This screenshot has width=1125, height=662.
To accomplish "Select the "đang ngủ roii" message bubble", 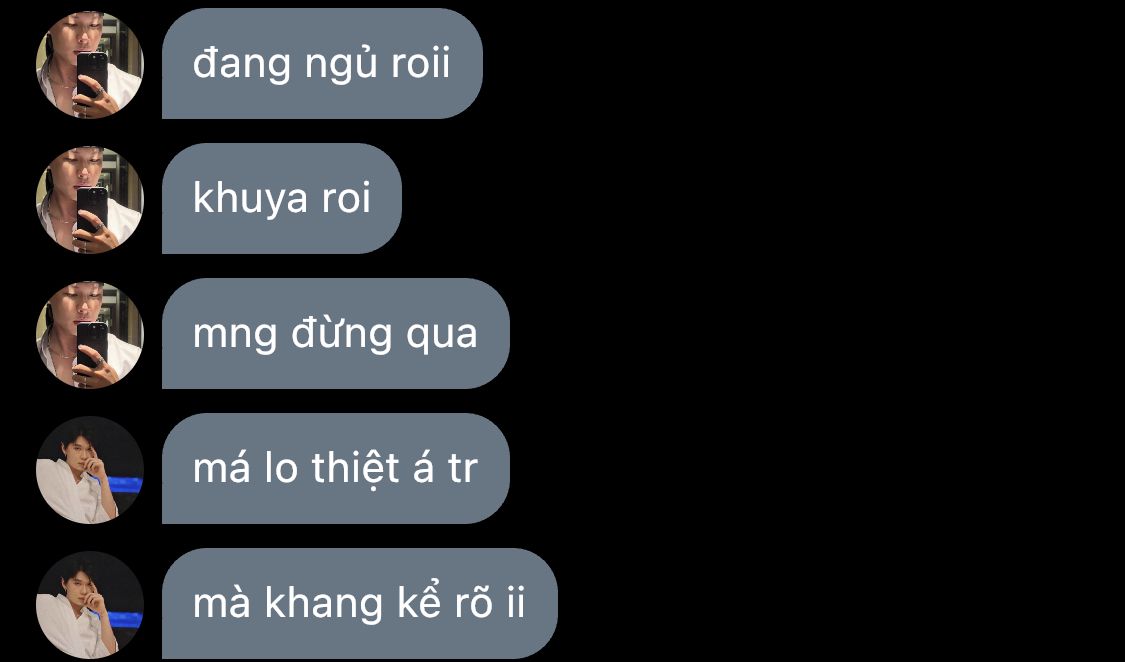I will 322,63.
